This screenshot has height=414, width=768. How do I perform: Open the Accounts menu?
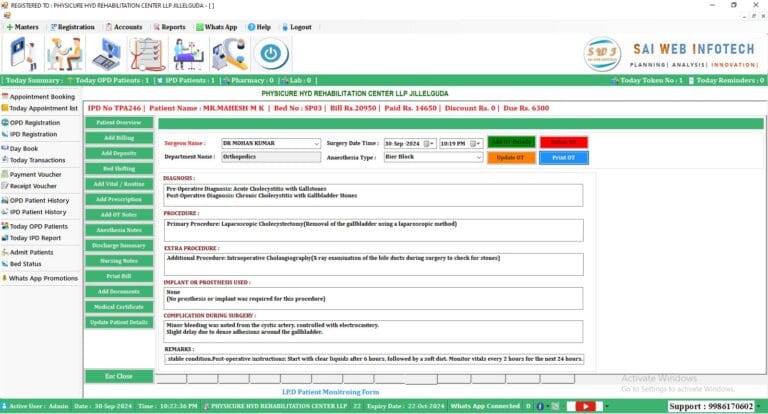coord(124,27)
